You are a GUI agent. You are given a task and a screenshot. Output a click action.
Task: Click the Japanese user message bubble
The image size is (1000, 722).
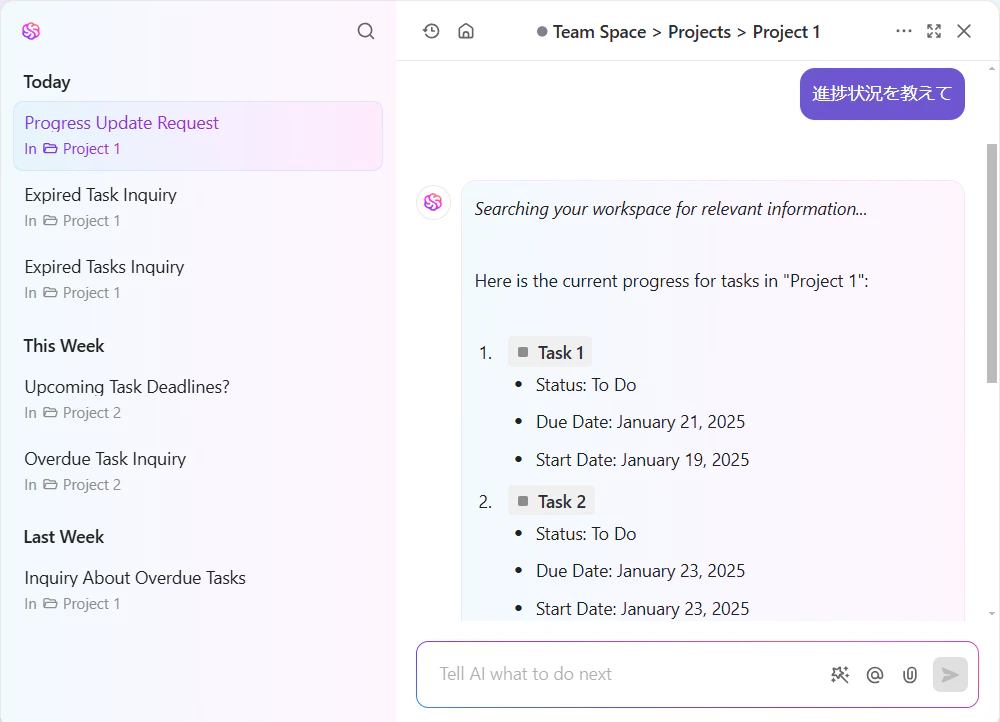[x=882, y=94]
